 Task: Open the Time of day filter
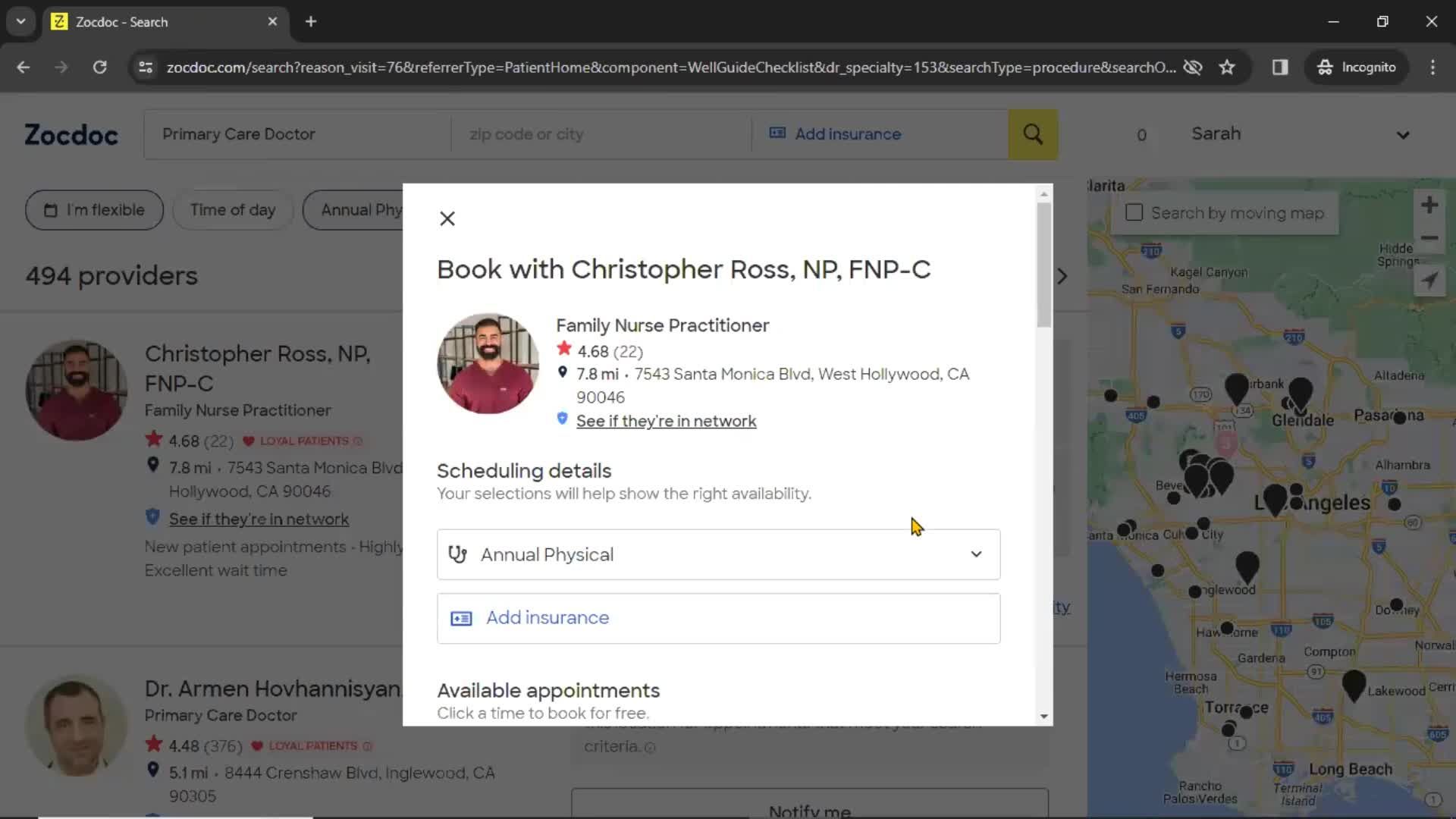pos(233,210)
